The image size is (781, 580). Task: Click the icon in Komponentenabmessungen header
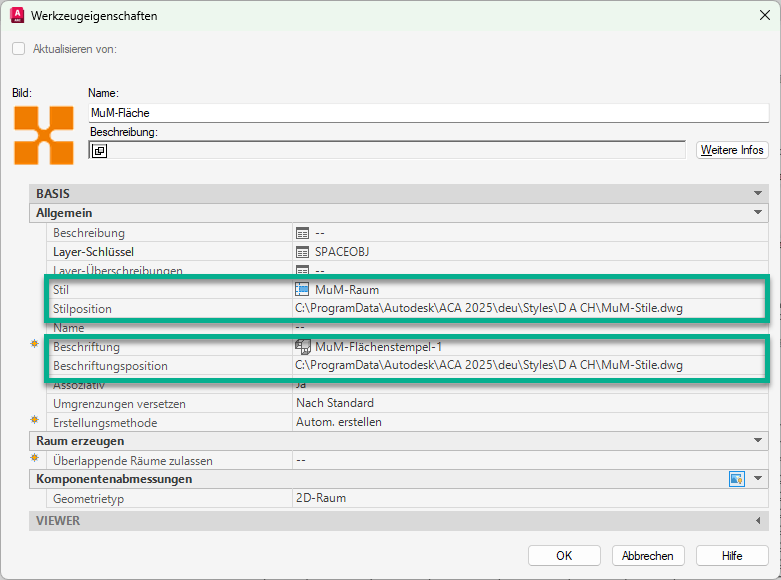tap(737, 480)
